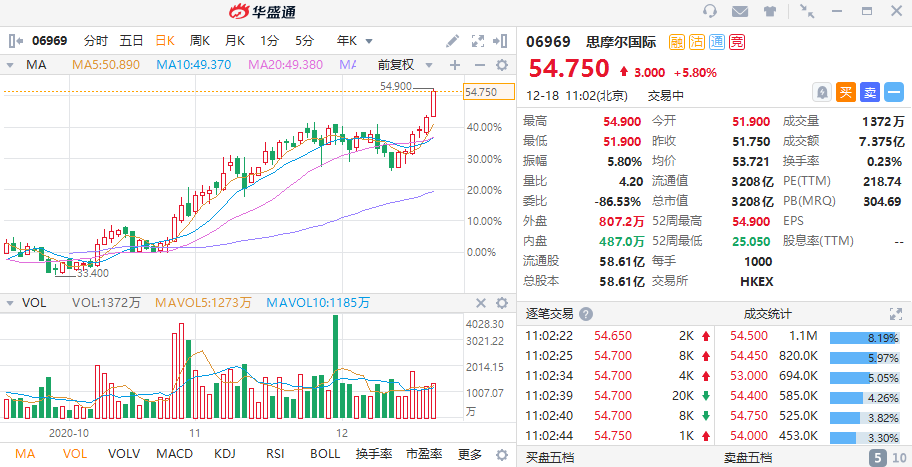Viewport: 912px width, 467px height.
Task: Toggle VOLV indicator
Action: click(122, 454)
